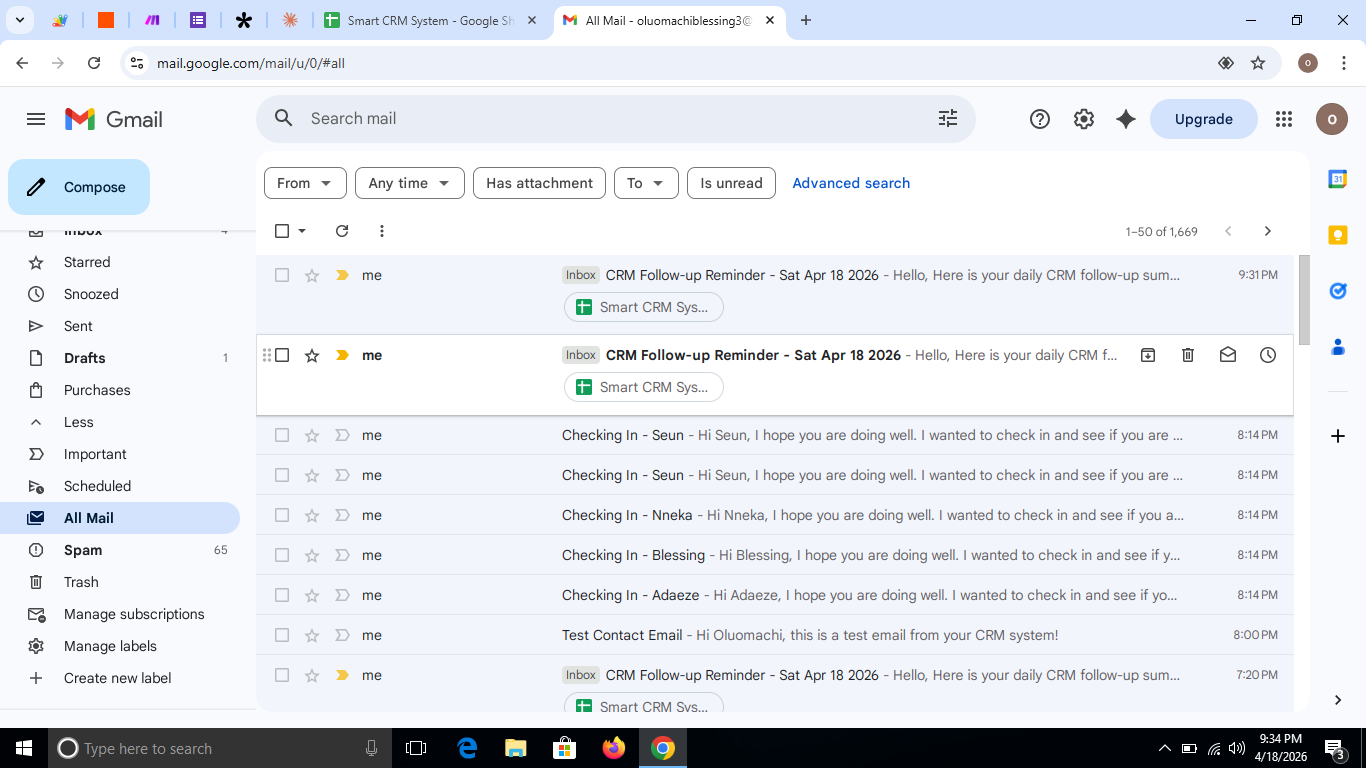Image resolution: width=1366 pixels, height=768 pixels.
Task: Open the From filter dropdown
Action: click(305, 183)
